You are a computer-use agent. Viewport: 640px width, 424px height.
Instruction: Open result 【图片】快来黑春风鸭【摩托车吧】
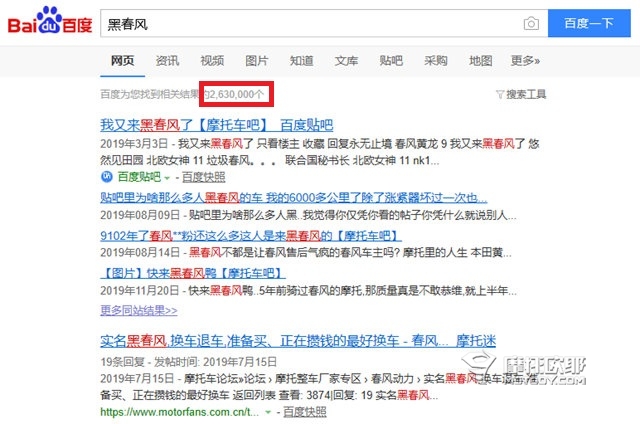click(x=193, y=273)
